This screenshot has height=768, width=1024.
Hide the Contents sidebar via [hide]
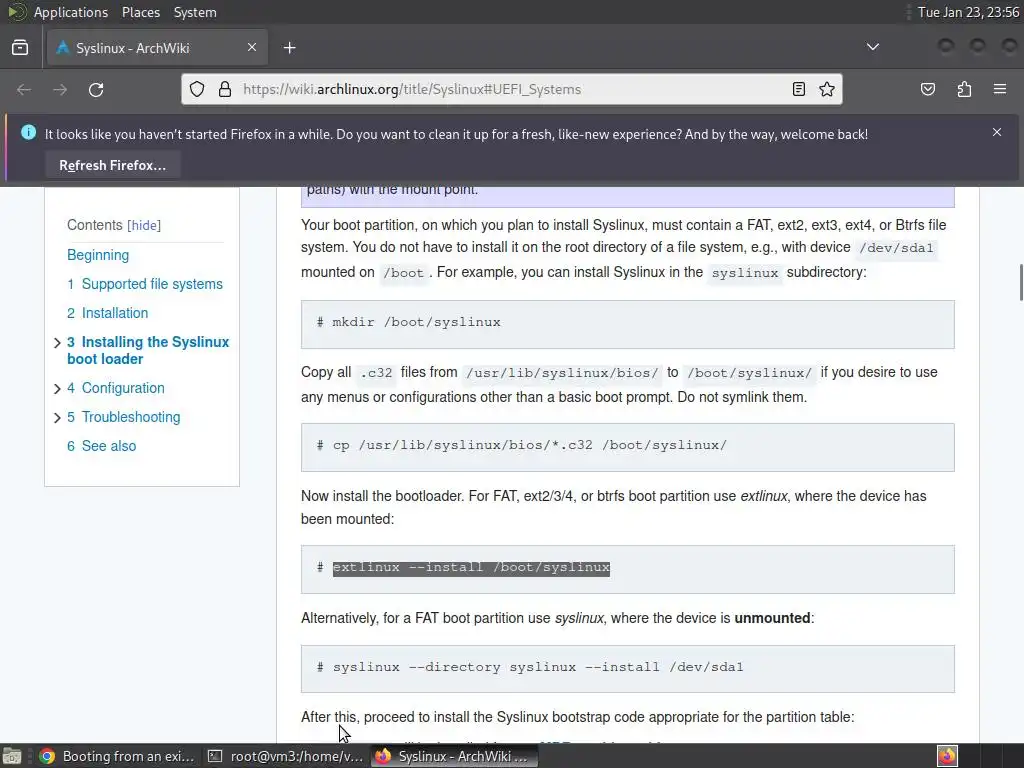[144, 225]
